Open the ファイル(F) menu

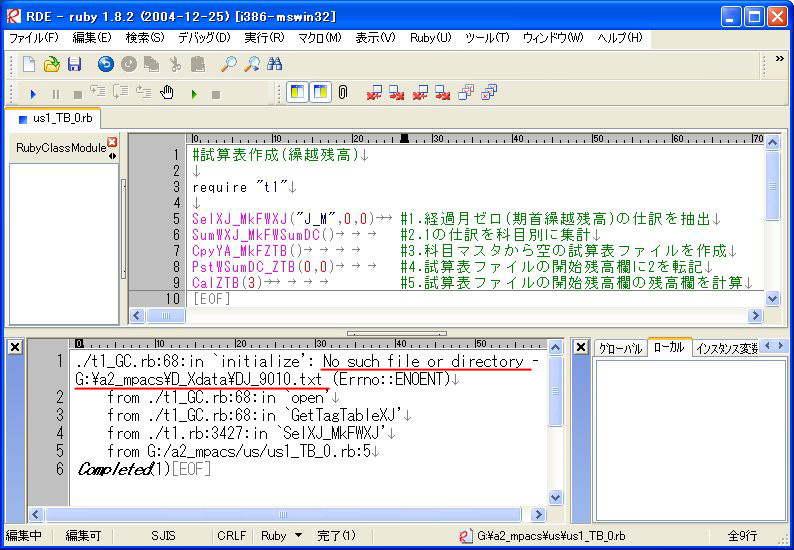pos(34,38)
